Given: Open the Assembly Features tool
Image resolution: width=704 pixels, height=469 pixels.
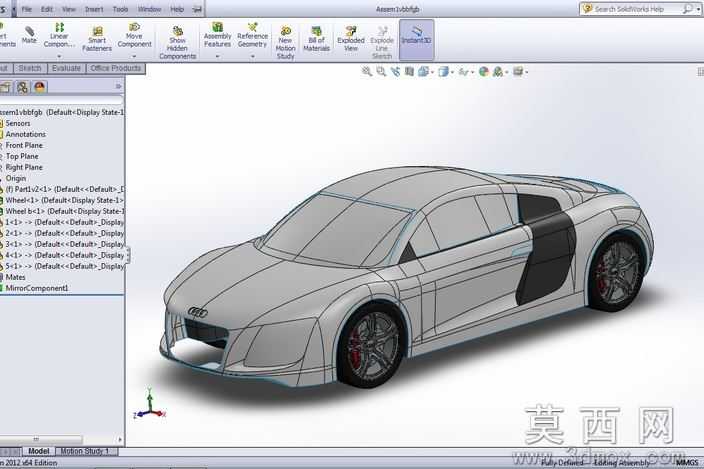Looking at the screenshot, I should click(x=217, y=35).
